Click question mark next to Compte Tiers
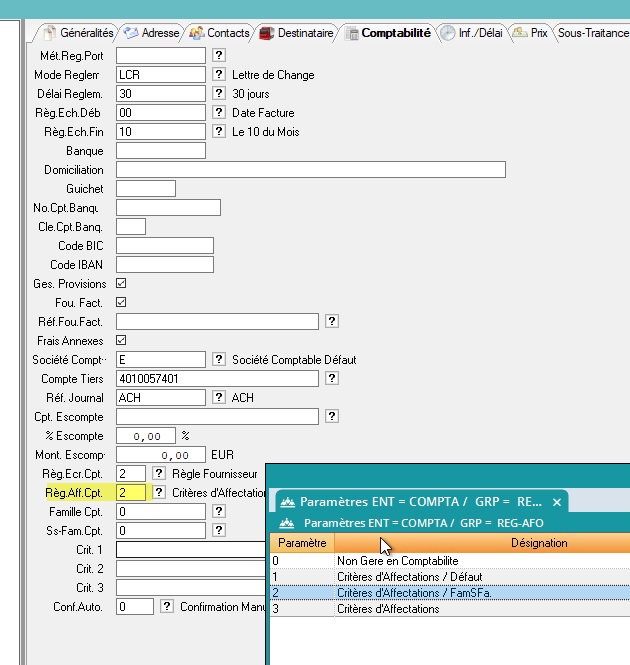Screen dimensions: 630x665 tap(332, 379)
